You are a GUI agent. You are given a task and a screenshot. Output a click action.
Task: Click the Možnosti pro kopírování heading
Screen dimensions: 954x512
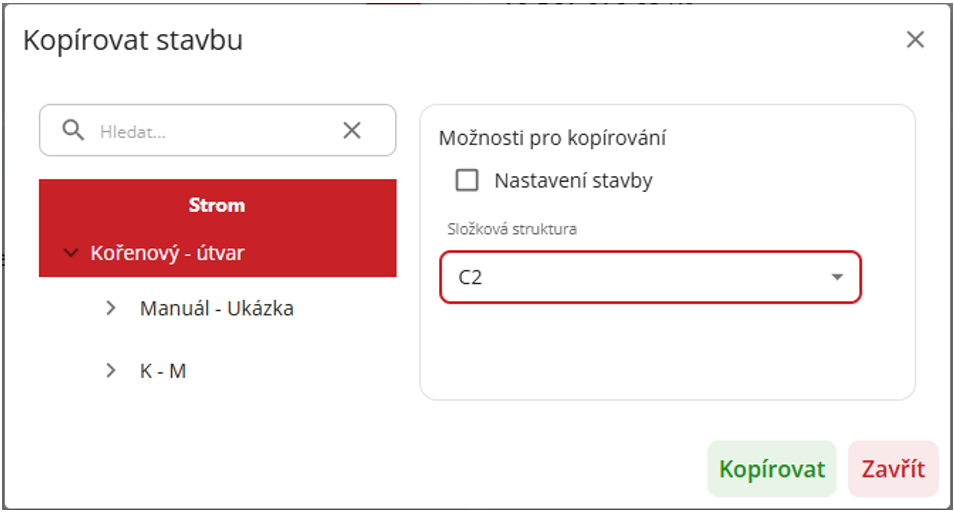coord(552,138)
